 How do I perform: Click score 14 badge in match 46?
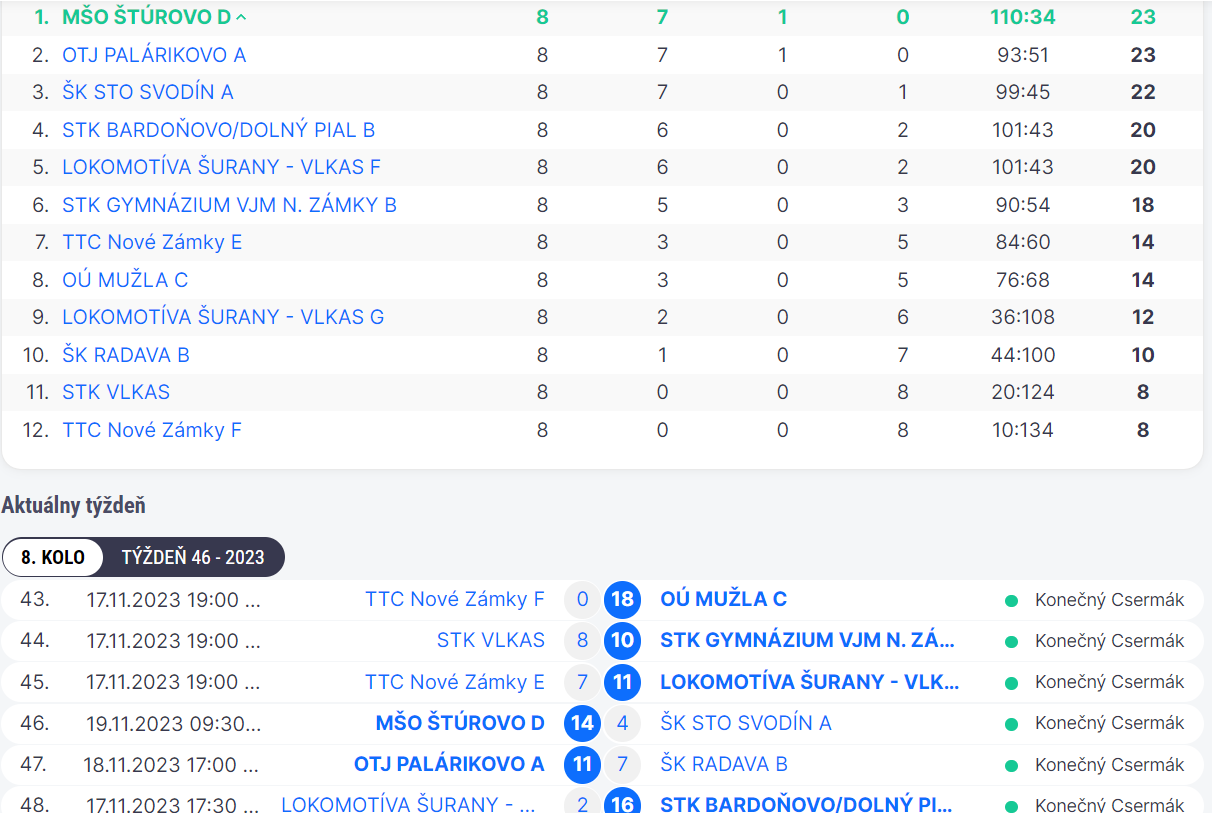[x=582, y=723]
